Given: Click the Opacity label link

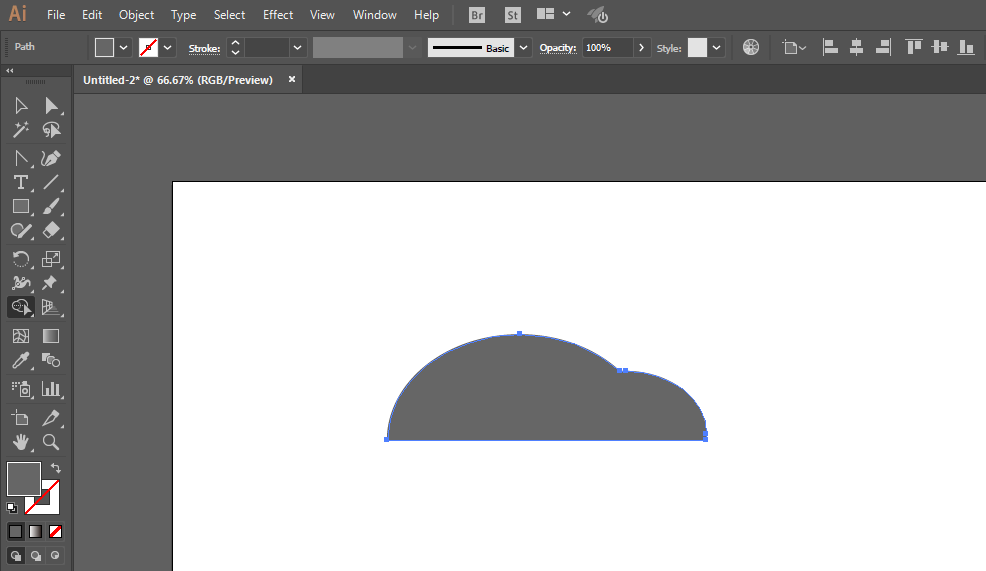Looking at the screenshot, I should (x=558, y=48).
